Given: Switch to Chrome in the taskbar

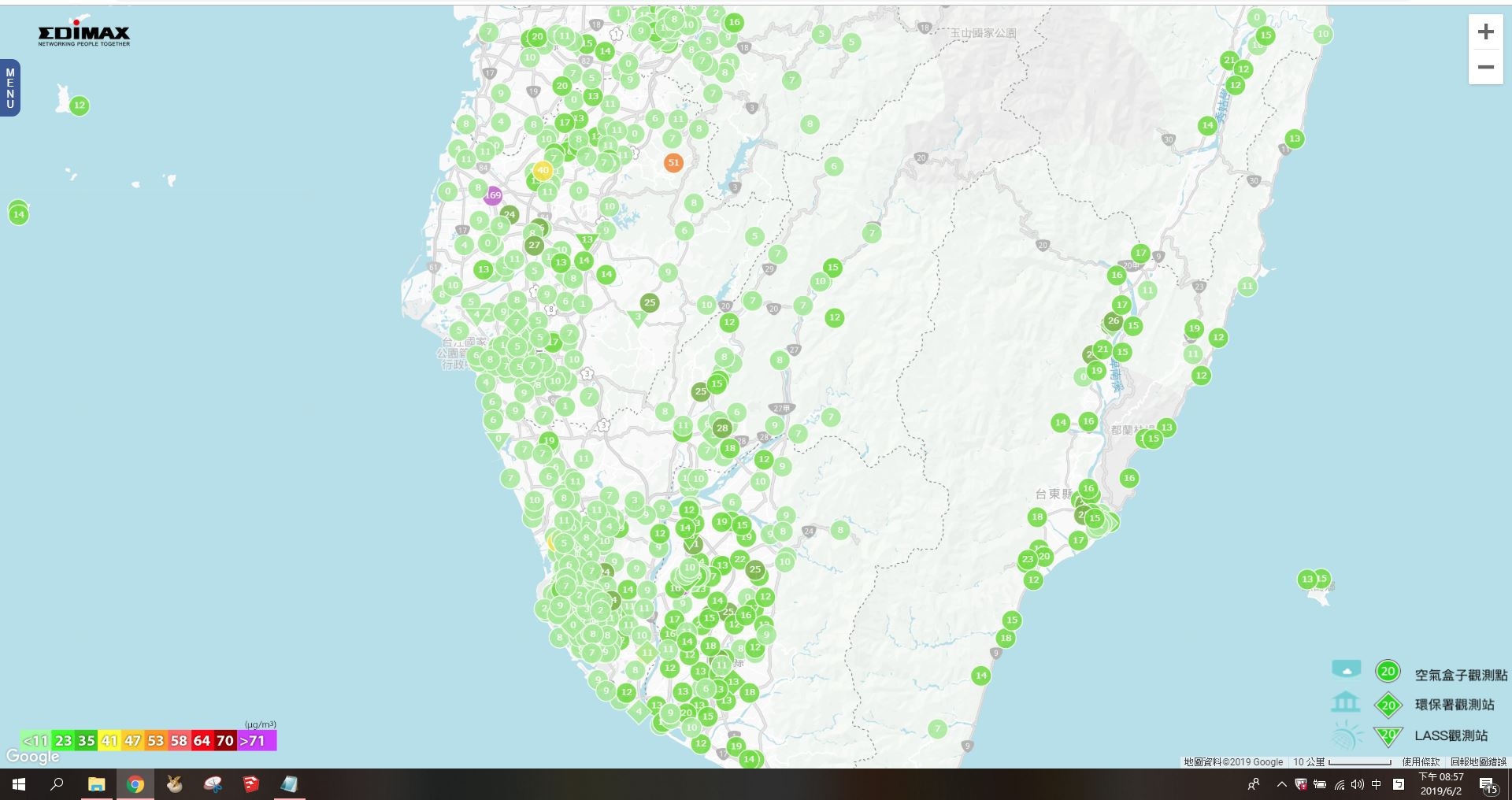Looking at the screenshot, I should pos(135,784).
